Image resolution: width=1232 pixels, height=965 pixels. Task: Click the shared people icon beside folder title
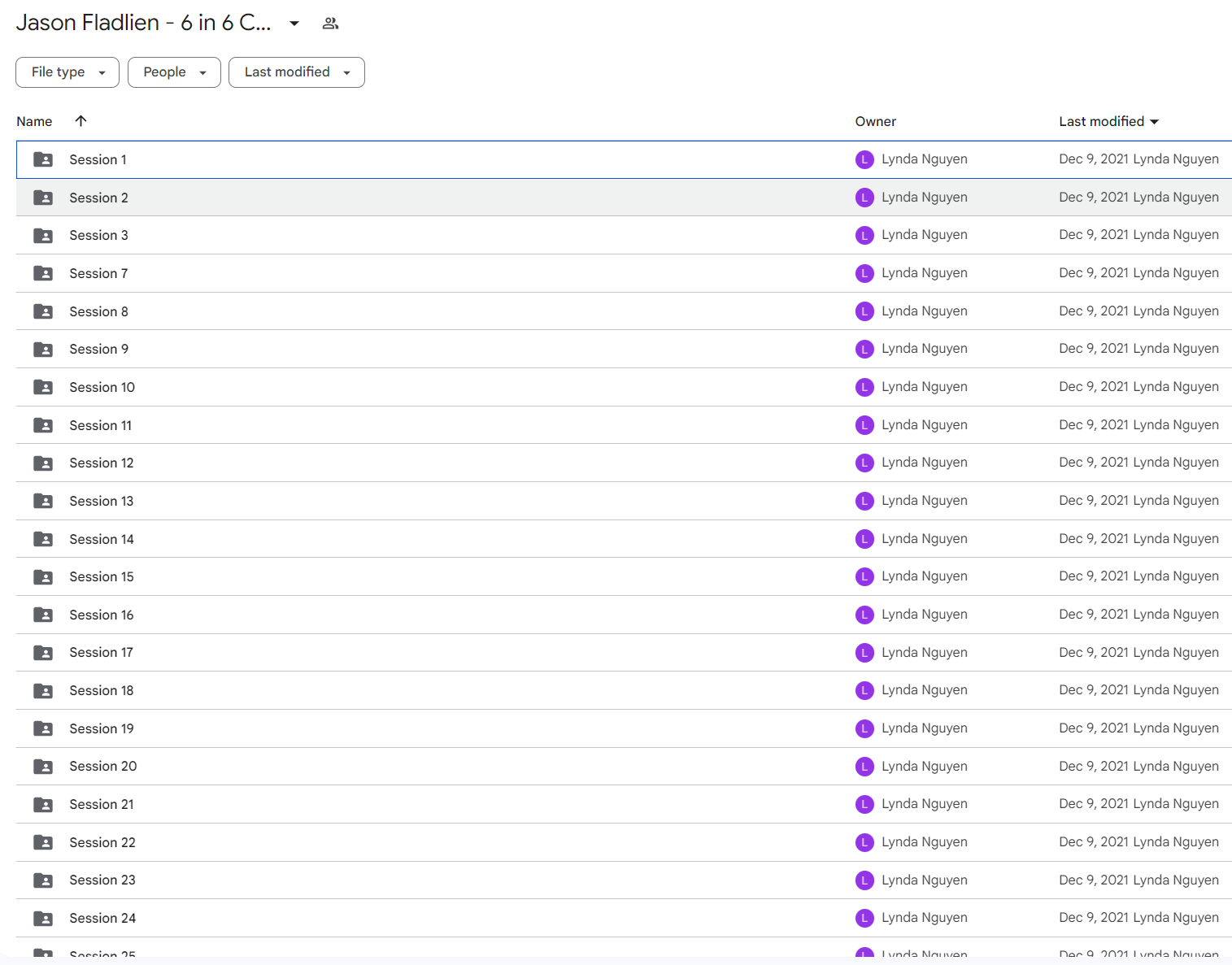pyautogui.click(x=330, y=24)
